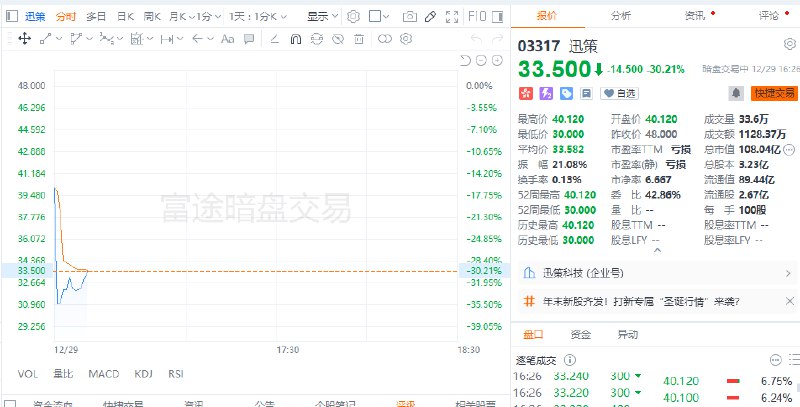
Task: Collapse the quote details chevron
Action: [x=657, y=250]
